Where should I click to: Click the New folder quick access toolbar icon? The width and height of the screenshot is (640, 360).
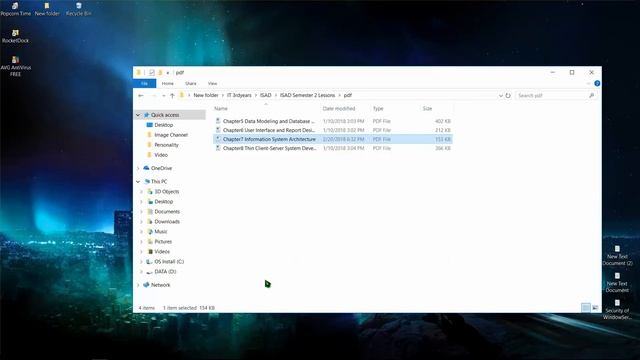[x=160, y=73]
